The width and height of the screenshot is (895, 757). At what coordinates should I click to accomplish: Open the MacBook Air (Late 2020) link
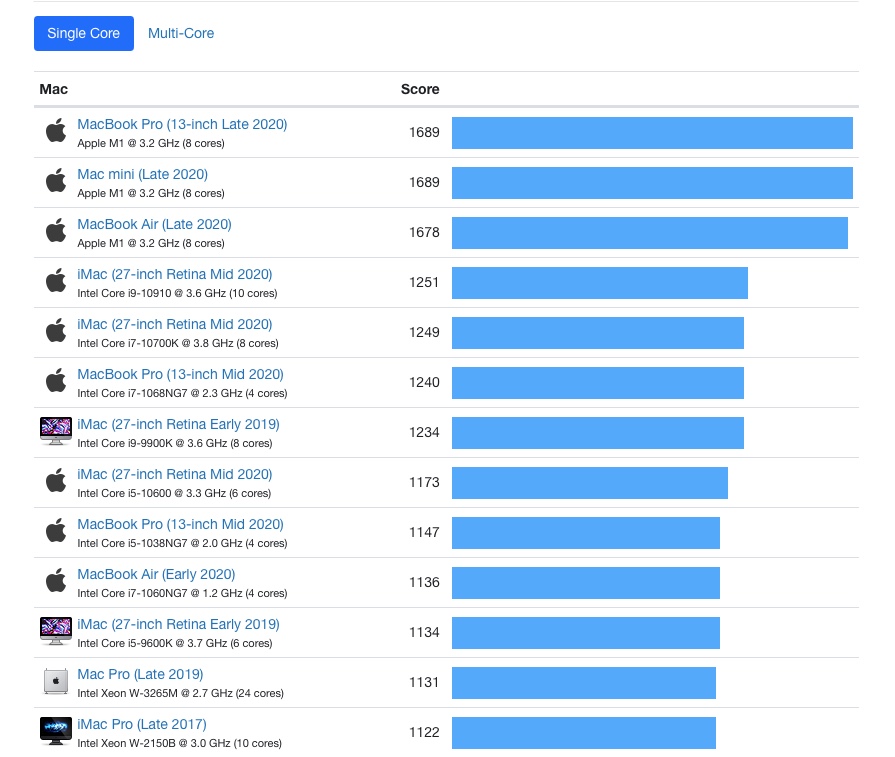coord(154,224)
